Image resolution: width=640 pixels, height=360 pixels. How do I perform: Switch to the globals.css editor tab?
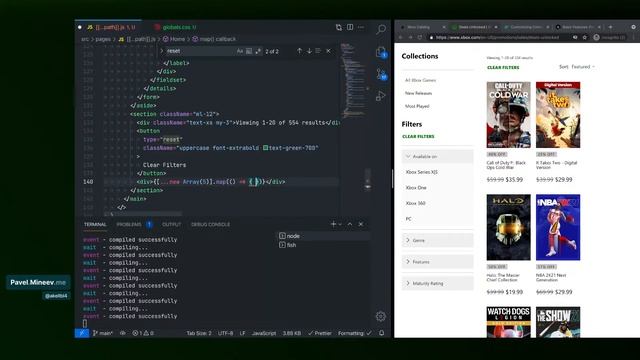(x=176, y=27)
